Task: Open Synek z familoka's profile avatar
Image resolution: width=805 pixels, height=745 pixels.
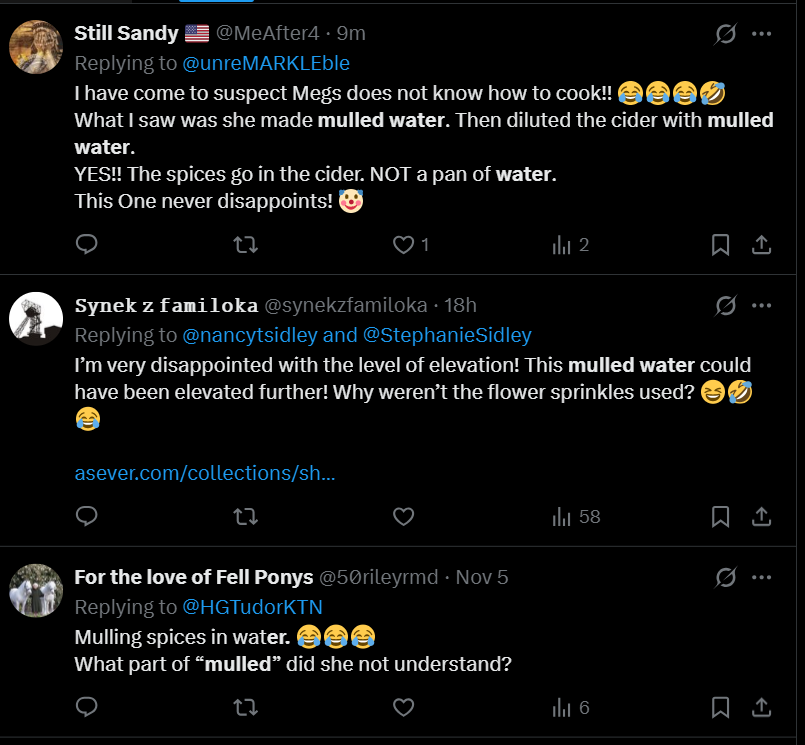Action: click(36, 319)
